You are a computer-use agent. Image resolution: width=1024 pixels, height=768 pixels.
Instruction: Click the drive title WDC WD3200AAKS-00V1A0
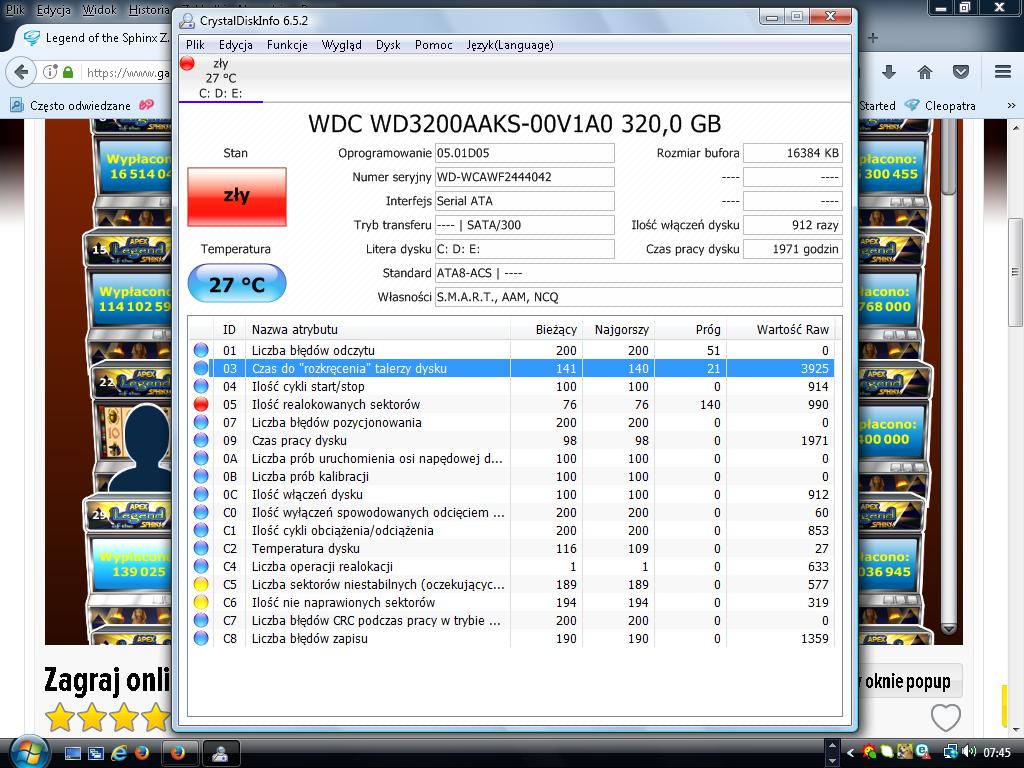tap(515, 123)
